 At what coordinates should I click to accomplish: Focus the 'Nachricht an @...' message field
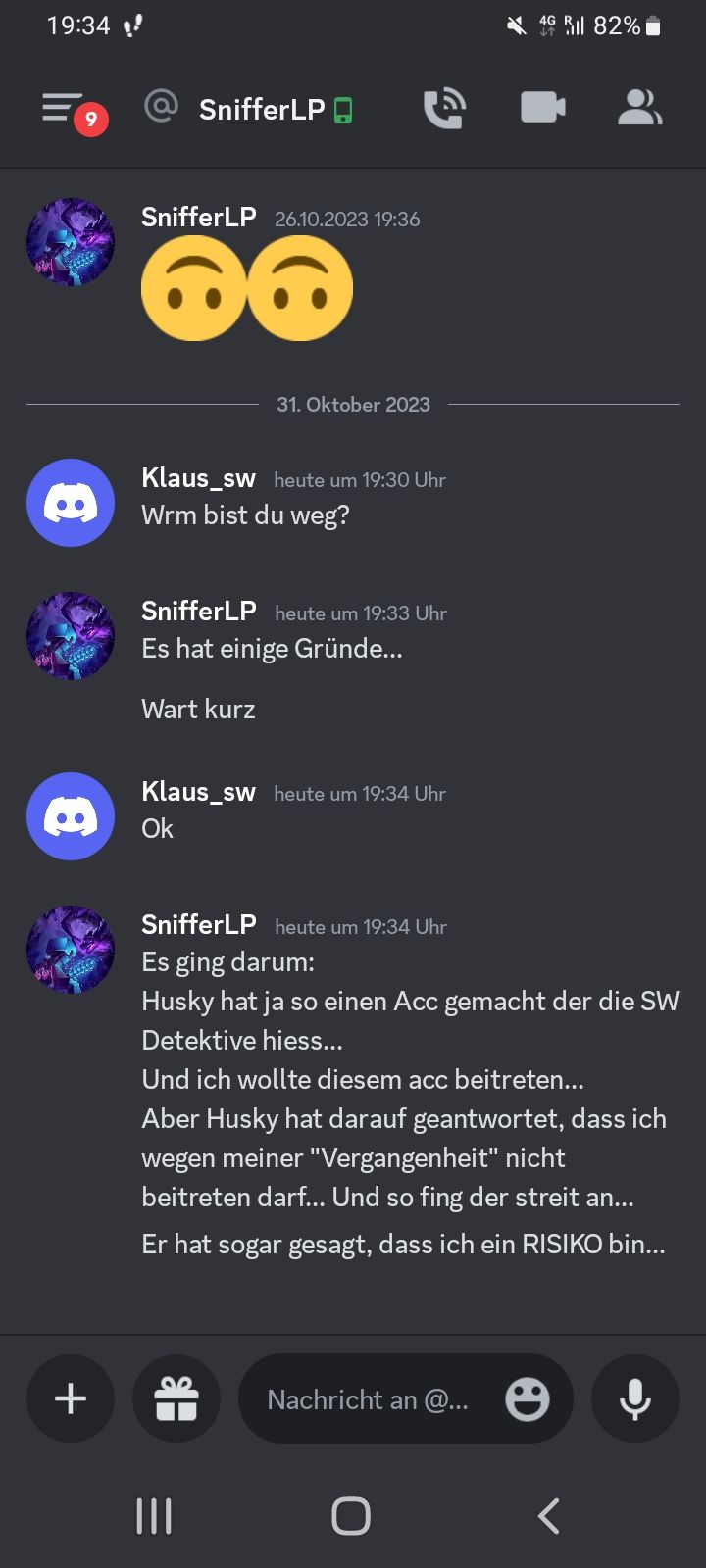coord(406,1398)
